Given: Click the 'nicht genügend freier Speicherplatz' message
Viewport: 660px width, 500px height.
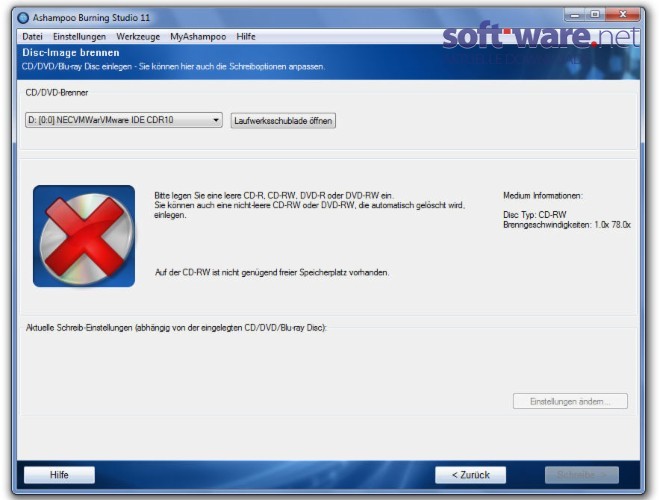Looking at the screenshot, I should [272, 272].
